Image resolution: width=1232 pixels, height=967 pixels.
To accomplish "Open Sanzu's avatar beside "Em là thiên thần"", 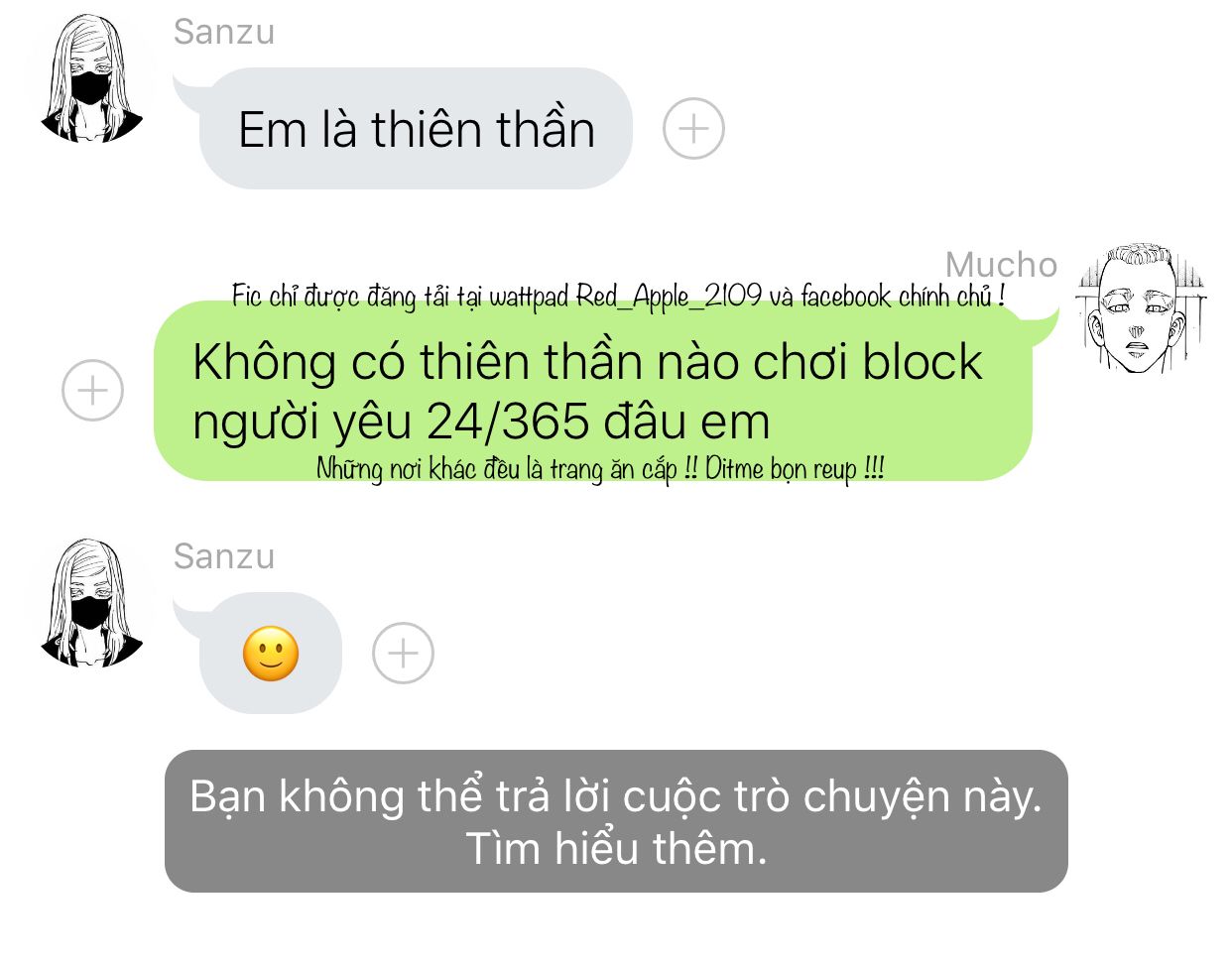I will coord(91,79).
